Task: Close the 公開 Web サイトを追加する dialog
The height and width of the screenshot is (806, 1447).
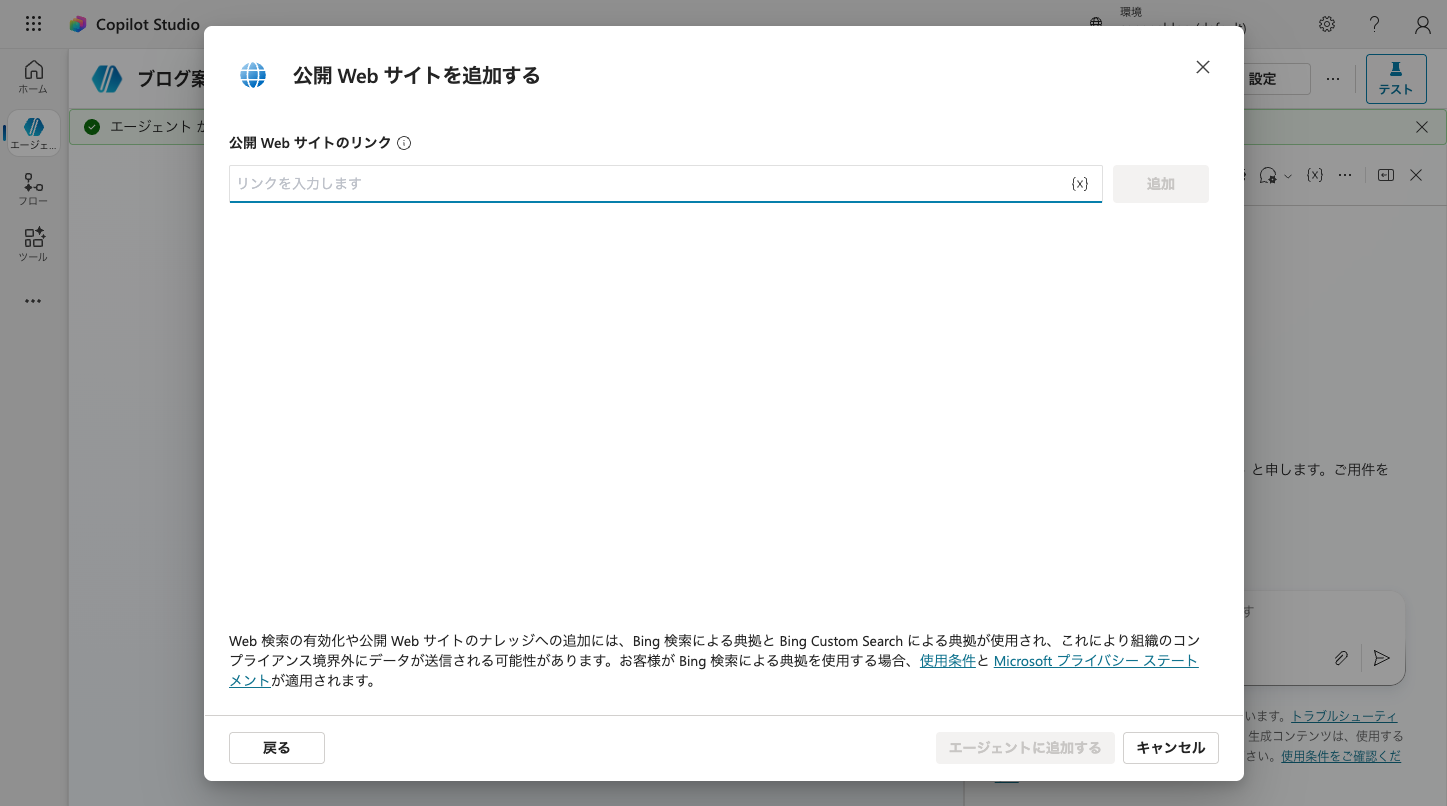Action: coord(1203,67)
